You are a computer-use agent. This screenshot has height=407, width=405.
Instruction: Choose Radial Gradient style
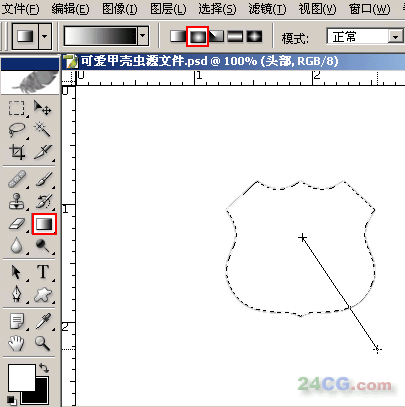(197, 36)
